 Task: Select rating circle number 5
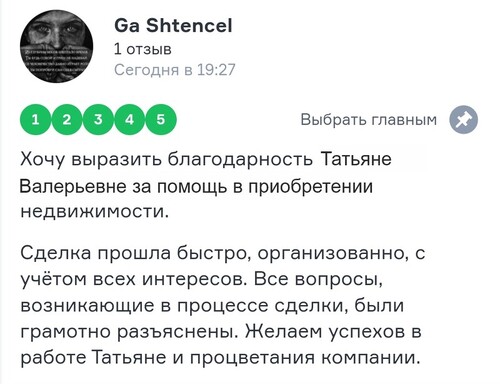click(161, 119)
